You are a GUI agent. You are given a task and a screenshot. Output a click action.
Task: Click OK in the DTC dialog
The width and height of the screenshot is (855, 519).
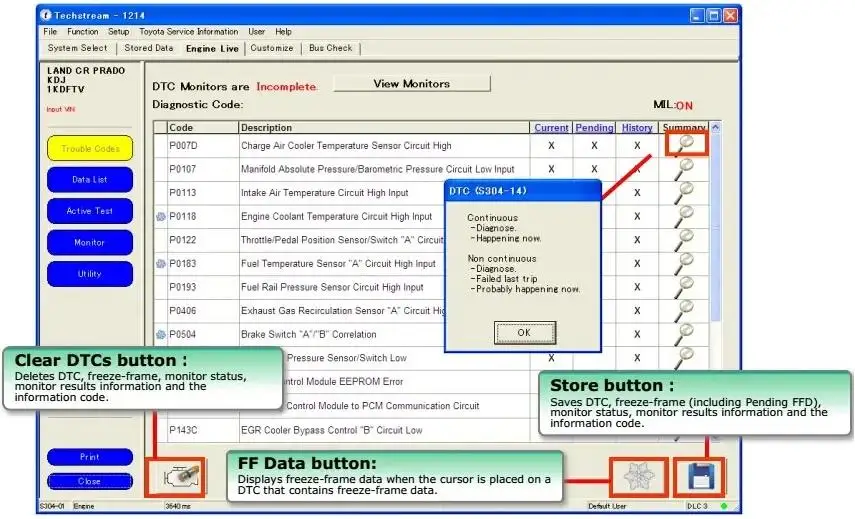coord(525,333)
